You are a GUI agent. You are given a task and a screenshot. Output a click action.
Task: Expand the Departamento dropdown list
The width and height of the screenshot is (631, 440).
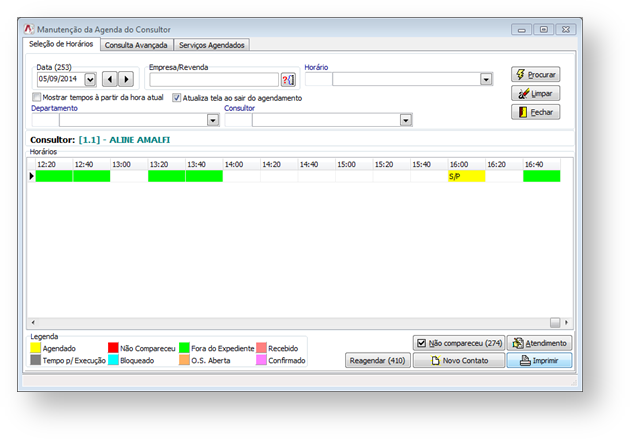click(x=212, y=120)
